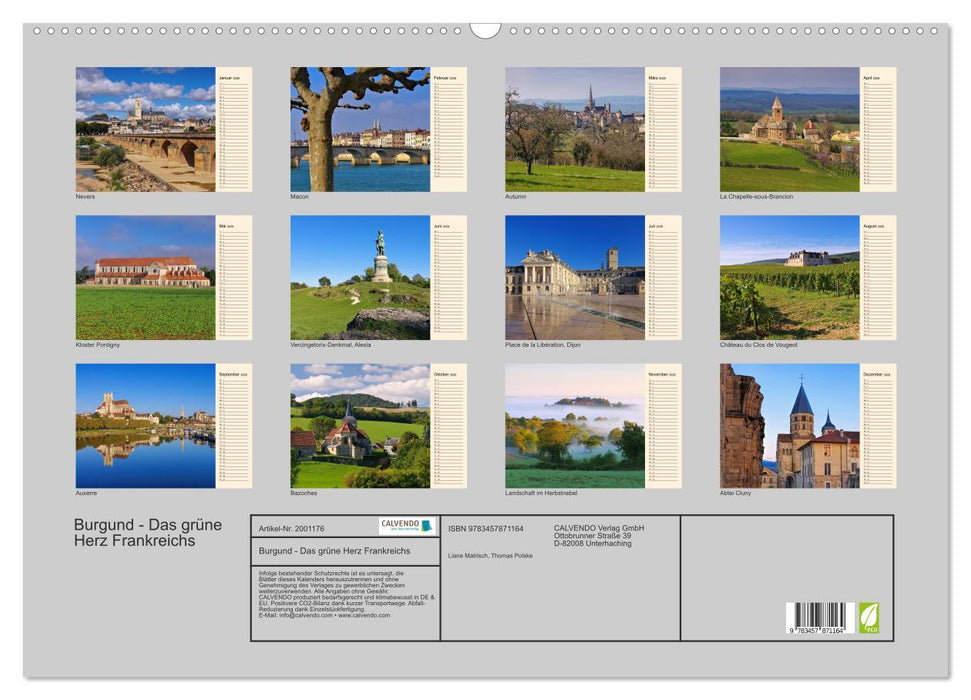This screenshot has width=971, height=700.
Task: Click the ISBN 9783457871164 text
Action: [x=486, y=528]
